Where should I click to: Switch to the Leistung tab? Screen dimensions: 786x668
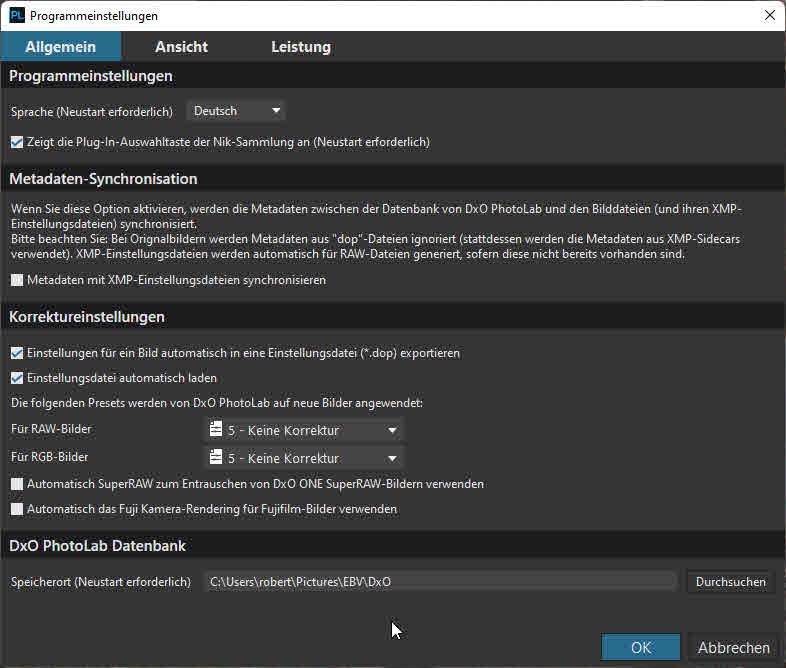tap(300, 47)
